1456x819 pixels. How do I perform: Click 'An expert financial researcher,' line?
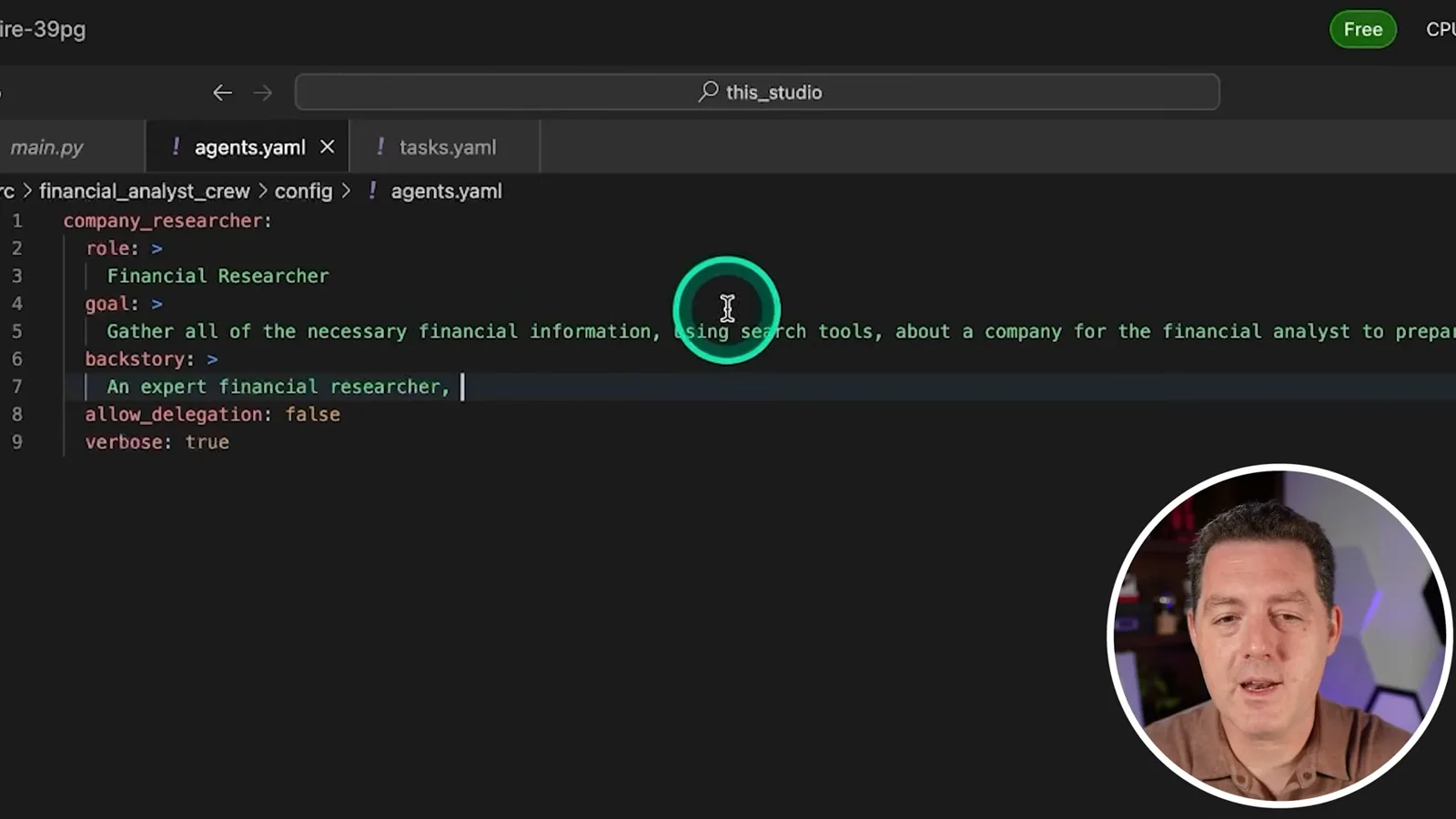[x=278, y=387]
